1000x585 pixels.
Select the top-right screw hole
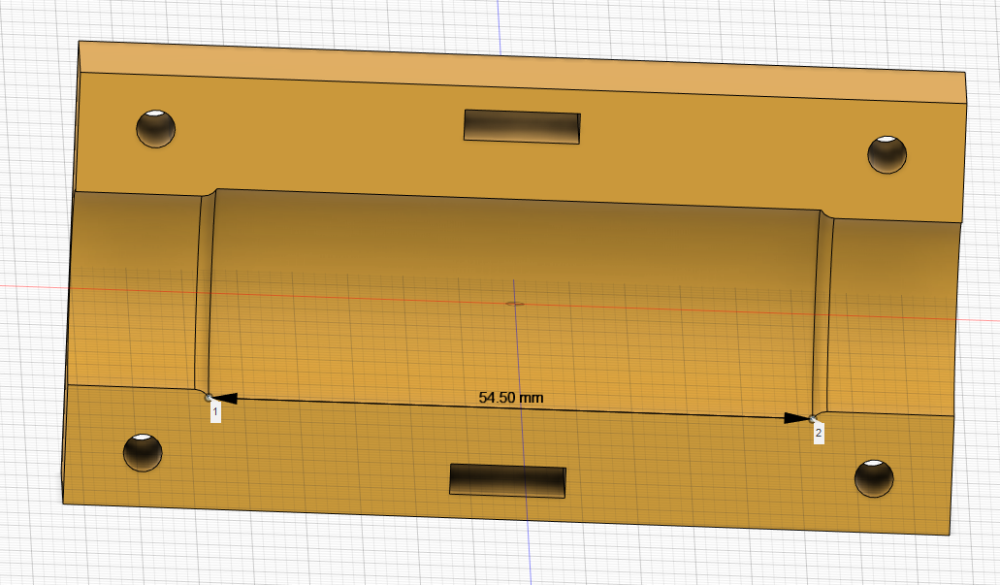pos(887,154)
